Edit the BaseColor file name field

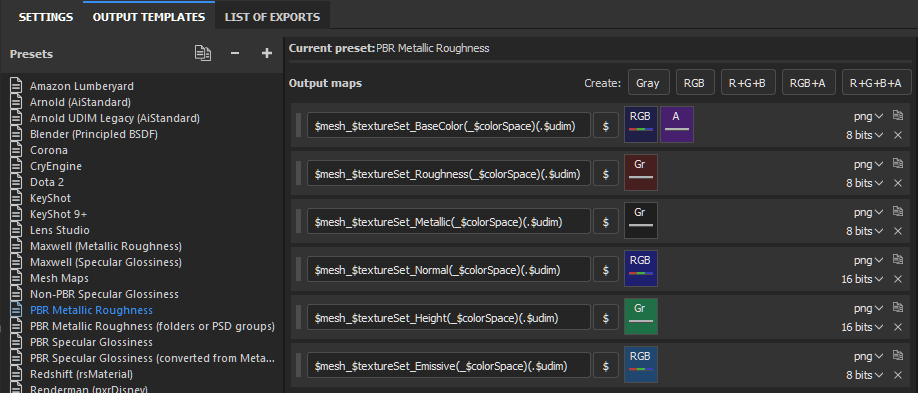point(448,125)
